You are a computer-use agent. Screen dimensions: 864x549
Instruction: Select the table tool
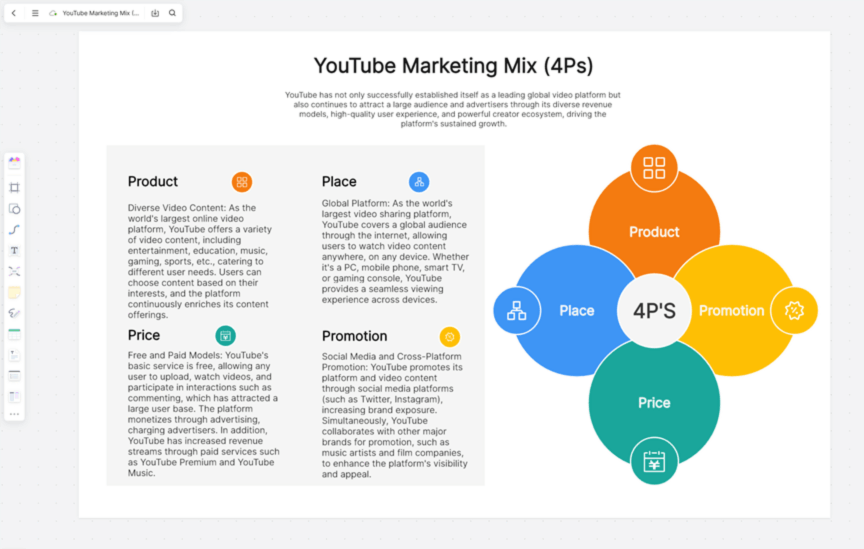pos(14,334)
